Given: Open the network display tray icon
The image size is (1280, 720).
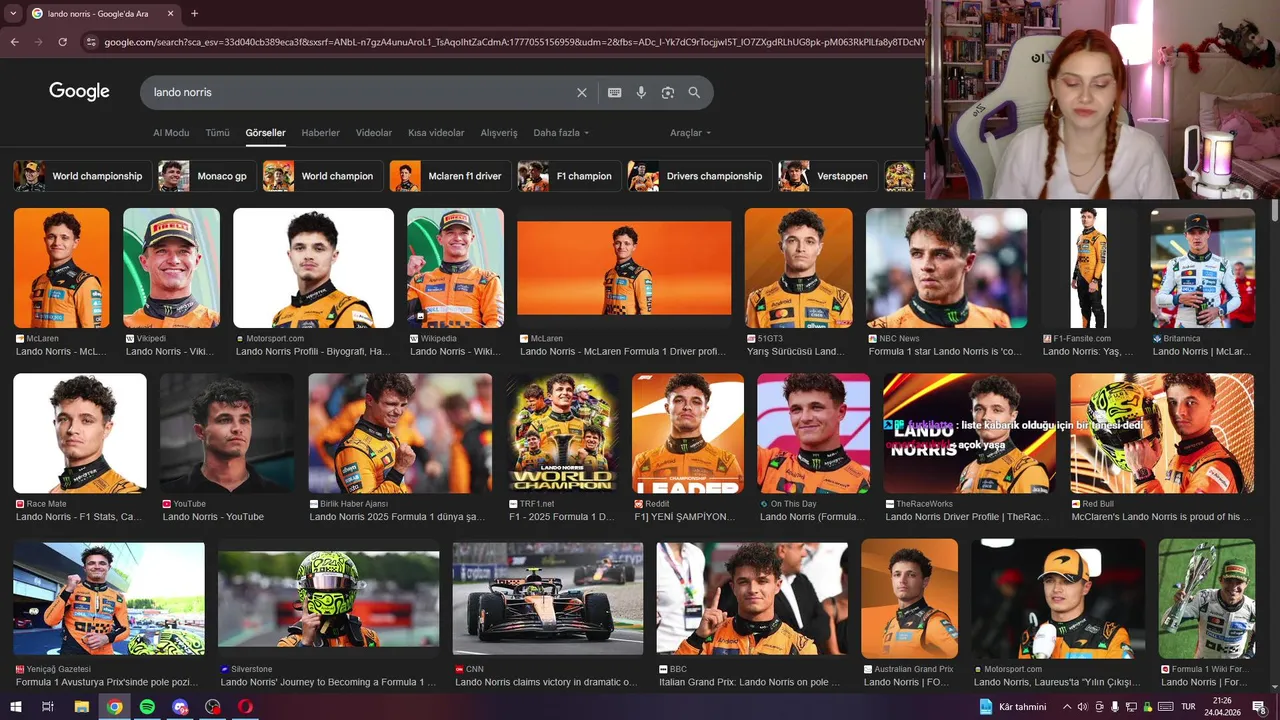Looking at the screenshot, I should [1131, 707].
